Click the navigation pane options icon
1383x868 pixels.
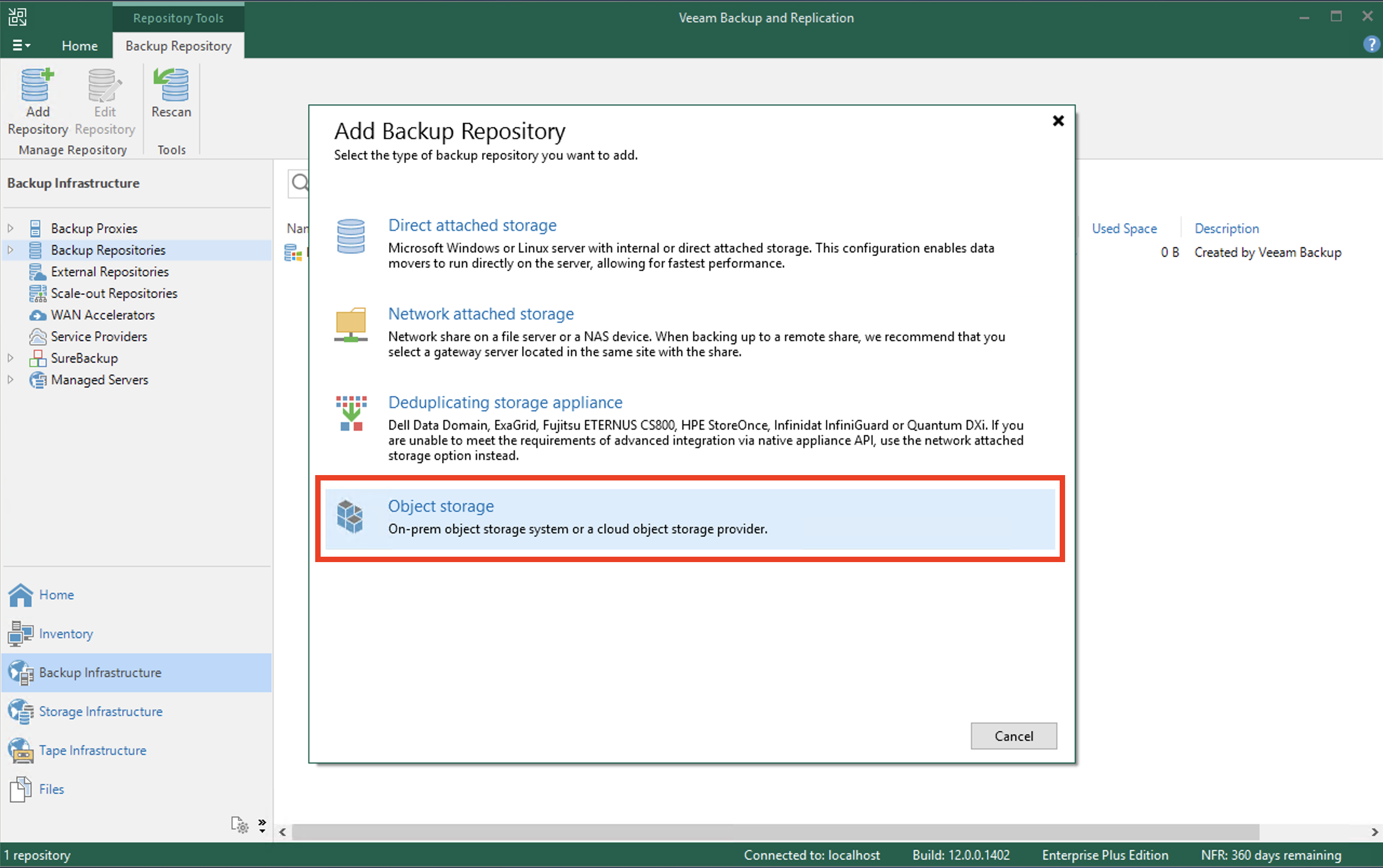tap(240, 824)
